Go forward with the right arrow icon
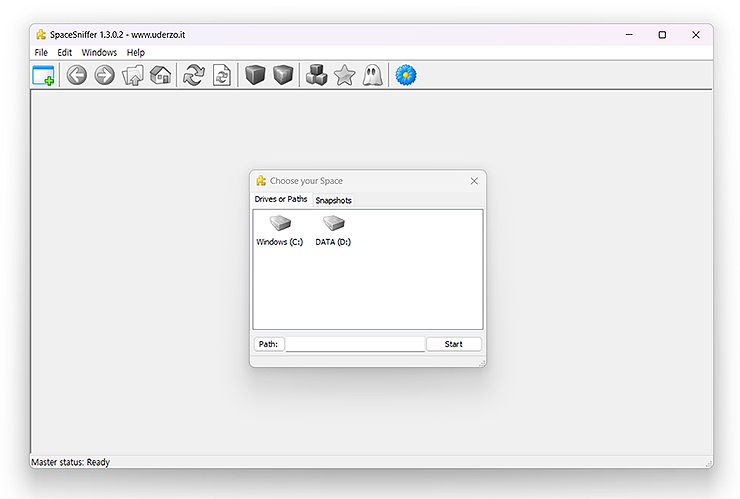Image resolution: width=740 pixels, height=499 pixels. tap(104, 75)
